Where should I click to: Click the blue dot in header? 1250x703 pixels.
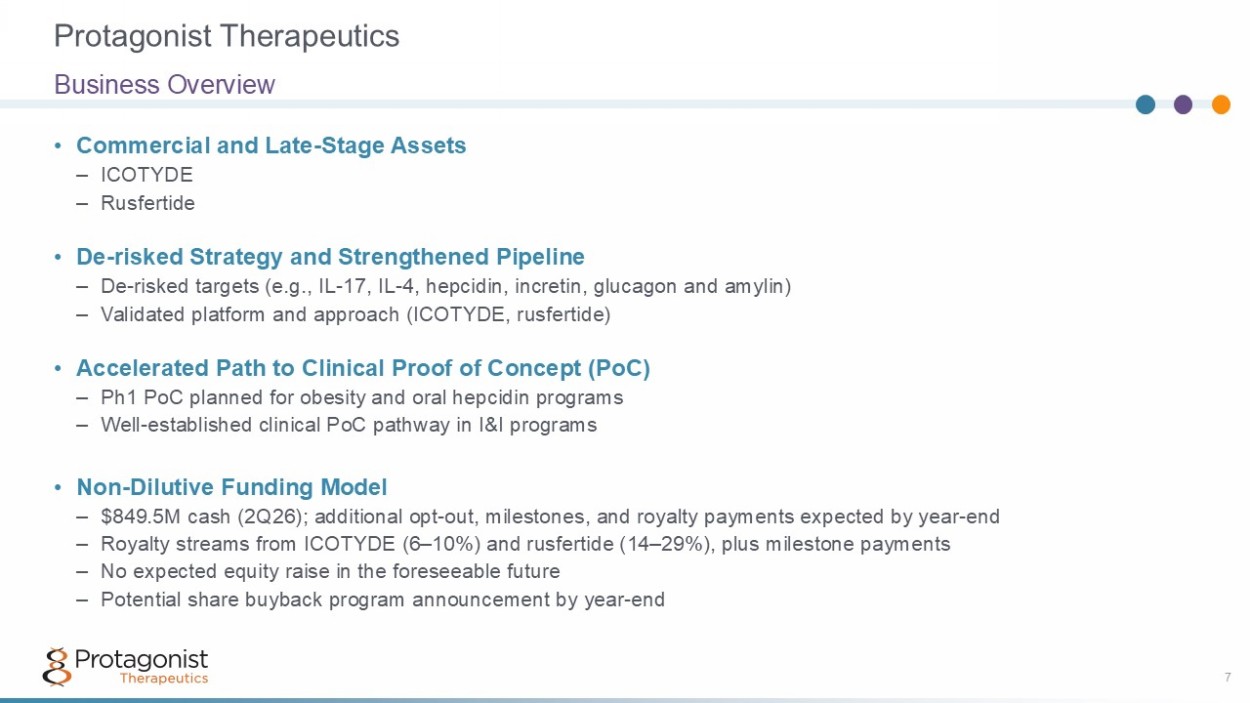[x=1145, y=104]
